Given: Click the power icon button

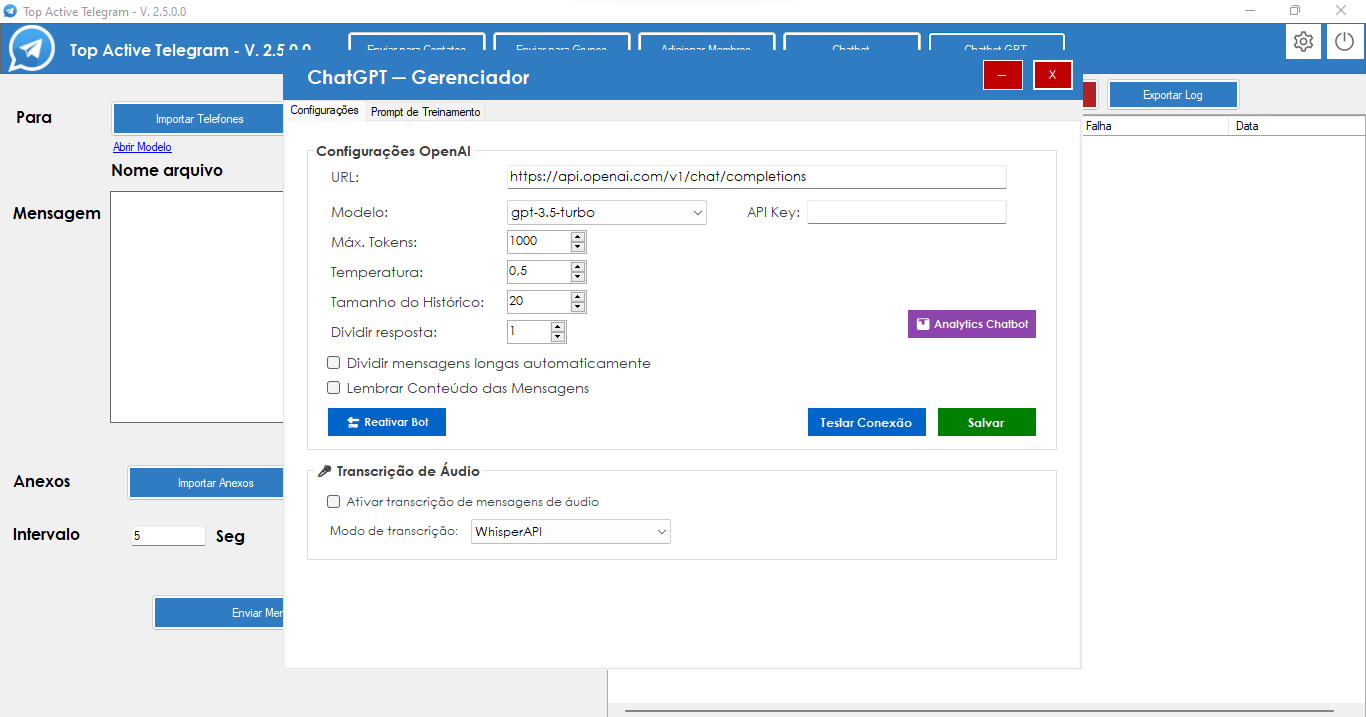Looking at the screenshot, I should coord(1345,42).
